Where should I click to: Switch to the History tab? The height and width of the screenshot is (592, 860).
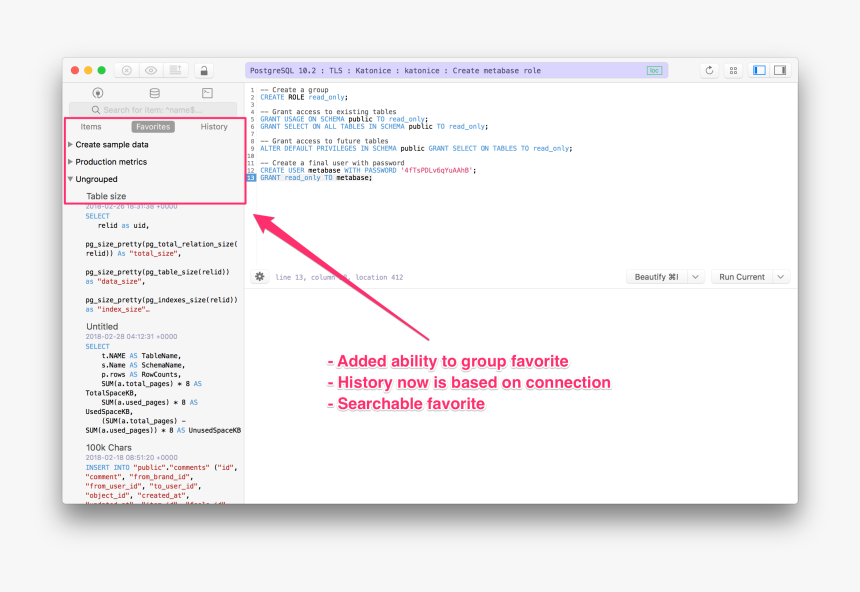214,127
